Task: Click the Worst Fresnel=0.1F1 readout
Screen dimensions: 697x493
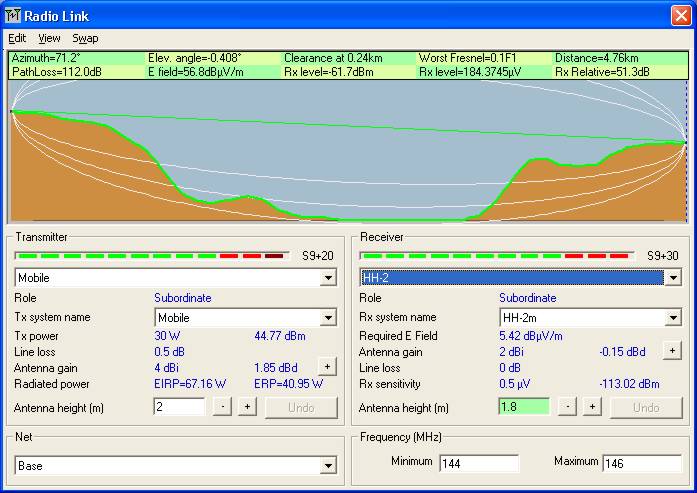Action: pyautogui.click(x=468, y=58)
